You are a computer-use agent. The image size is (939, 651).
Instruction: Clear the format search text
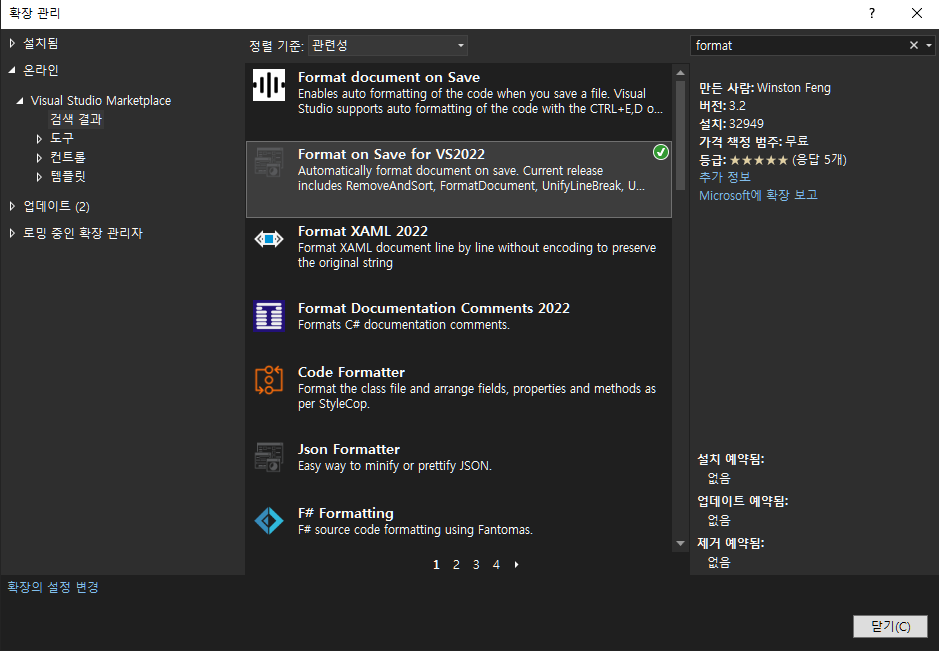(914, 46)
